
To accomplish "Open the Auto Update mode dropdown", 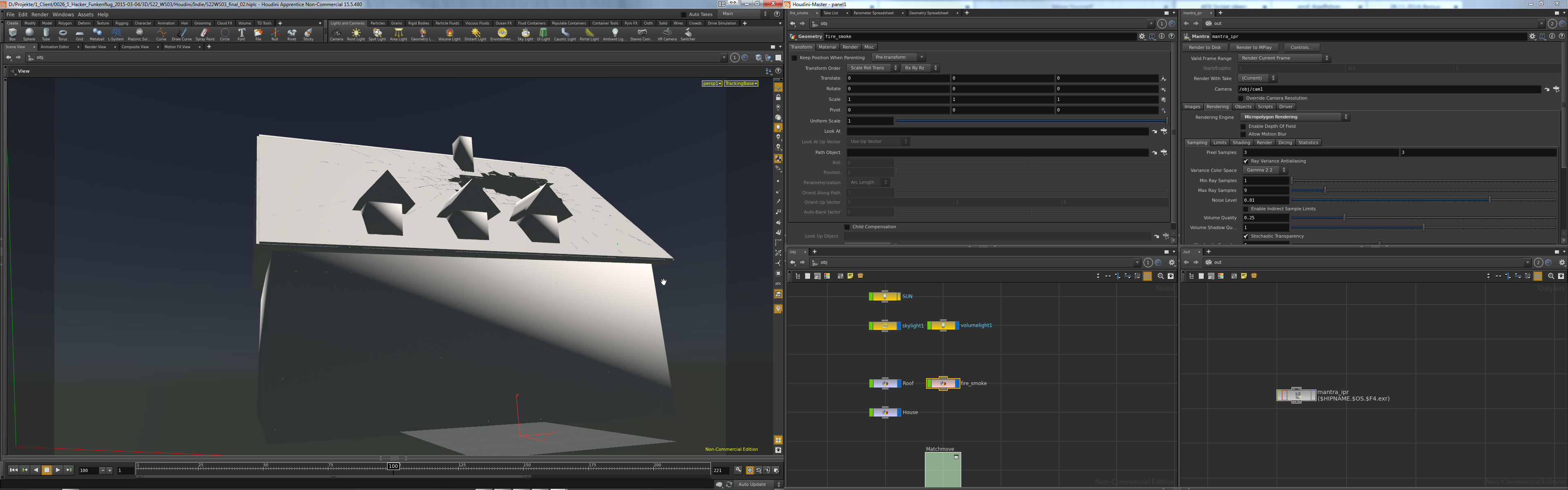I will pos(758,485).
